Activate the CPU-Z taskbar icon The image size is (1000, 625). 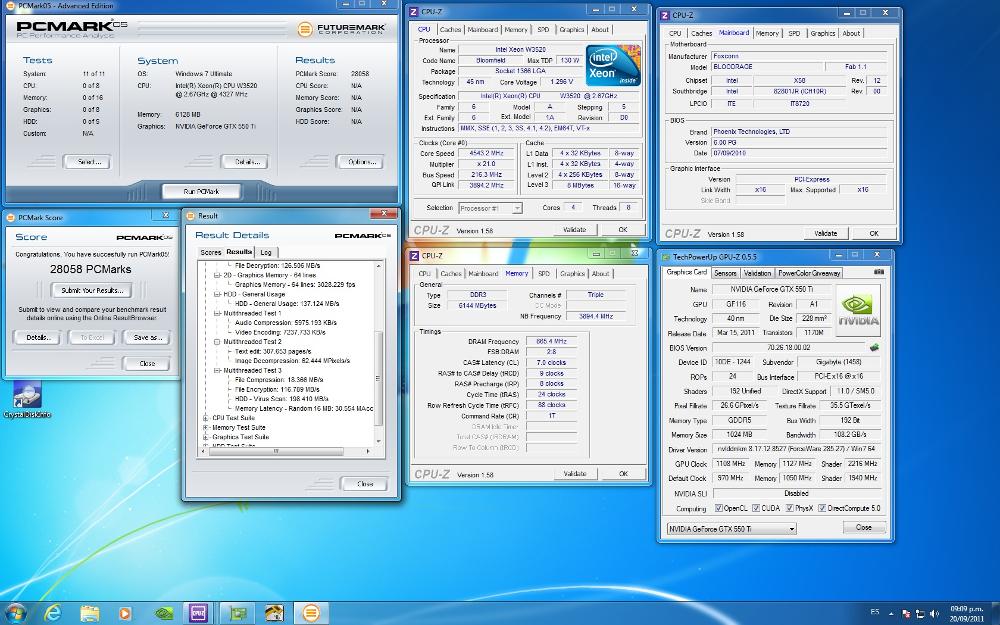198,614
